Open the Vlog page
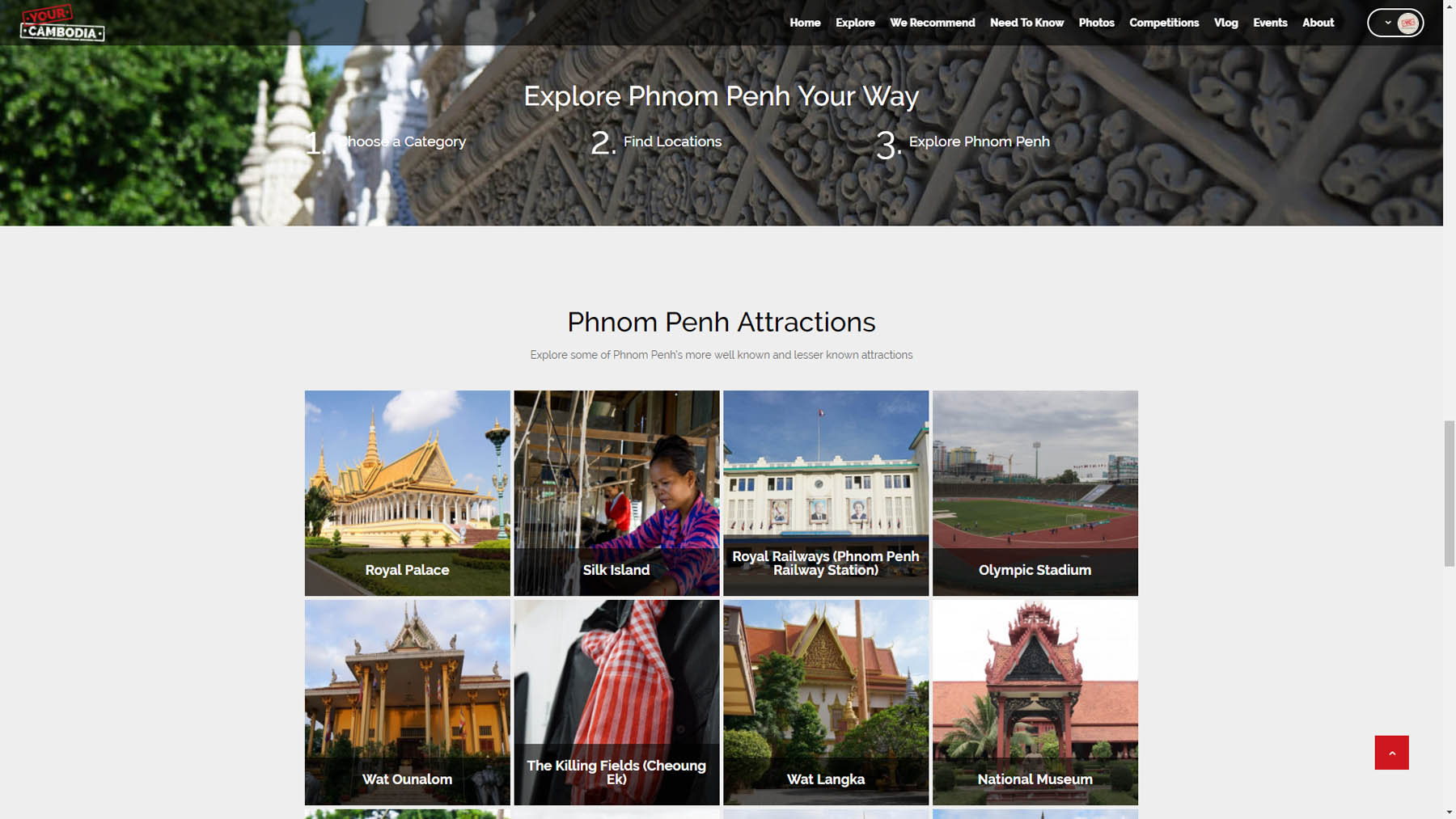This screenshot has width=1456, height=819. tap(1225, 23)
